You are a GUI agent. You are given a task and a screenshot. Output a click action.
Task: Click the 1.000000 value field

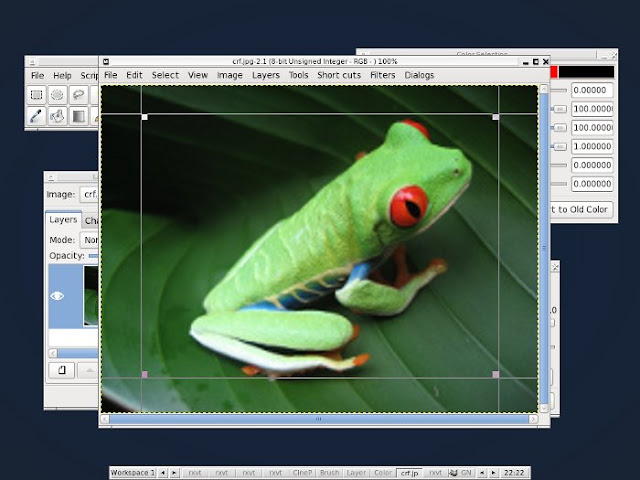(592, 147)
